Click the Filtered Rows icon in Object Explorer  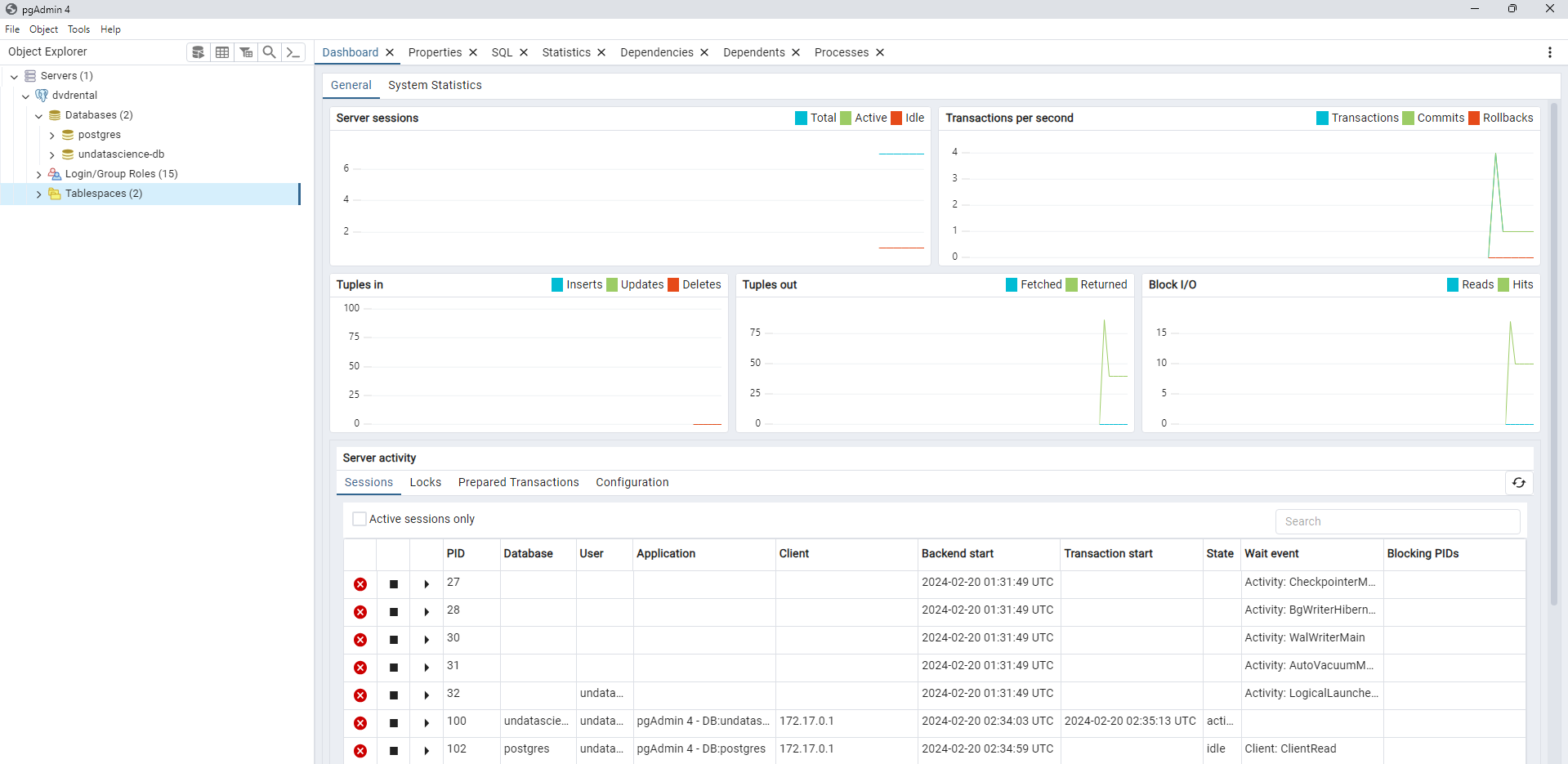pyautogui.click(x=246, y=52)
